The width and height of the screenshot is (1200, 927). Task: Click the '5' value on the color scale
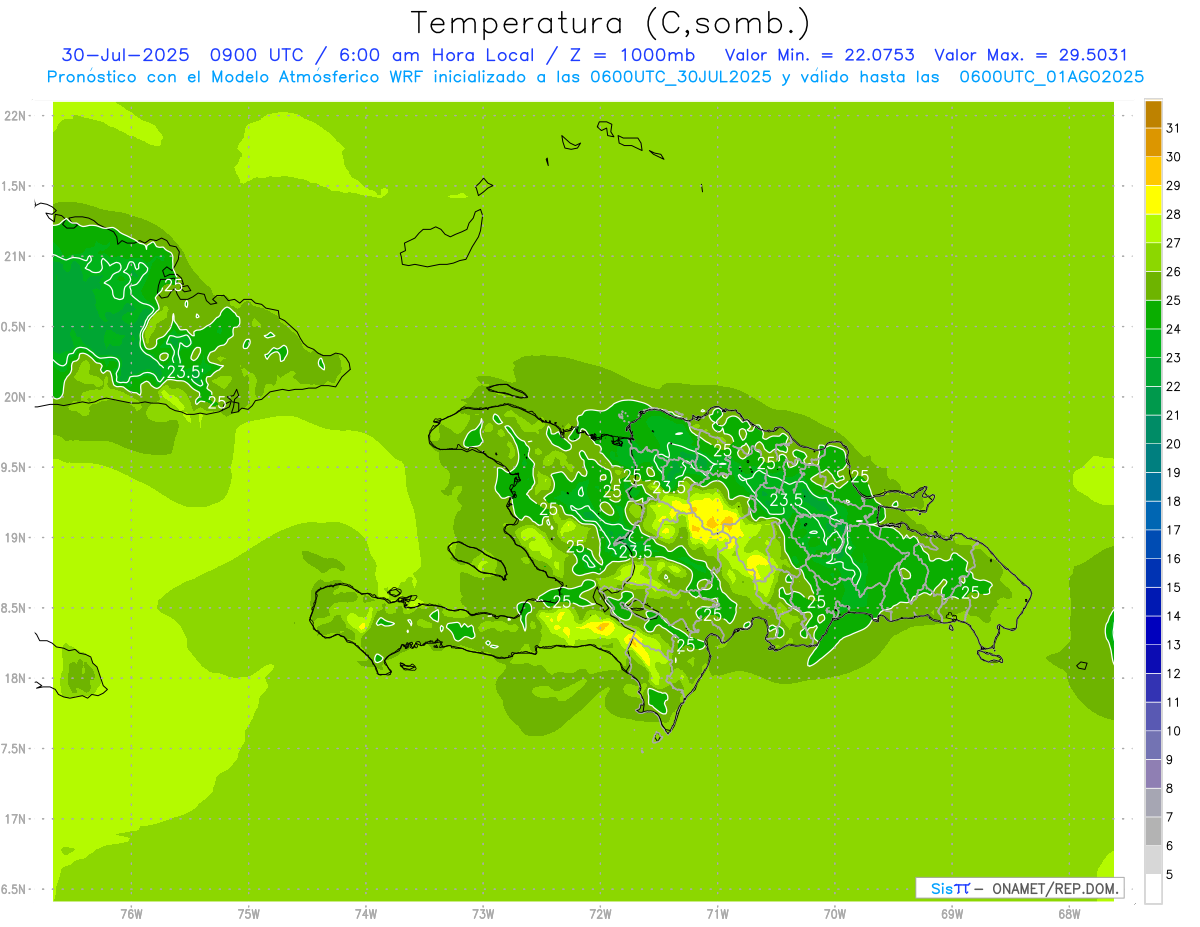[x=1169, y=875]
